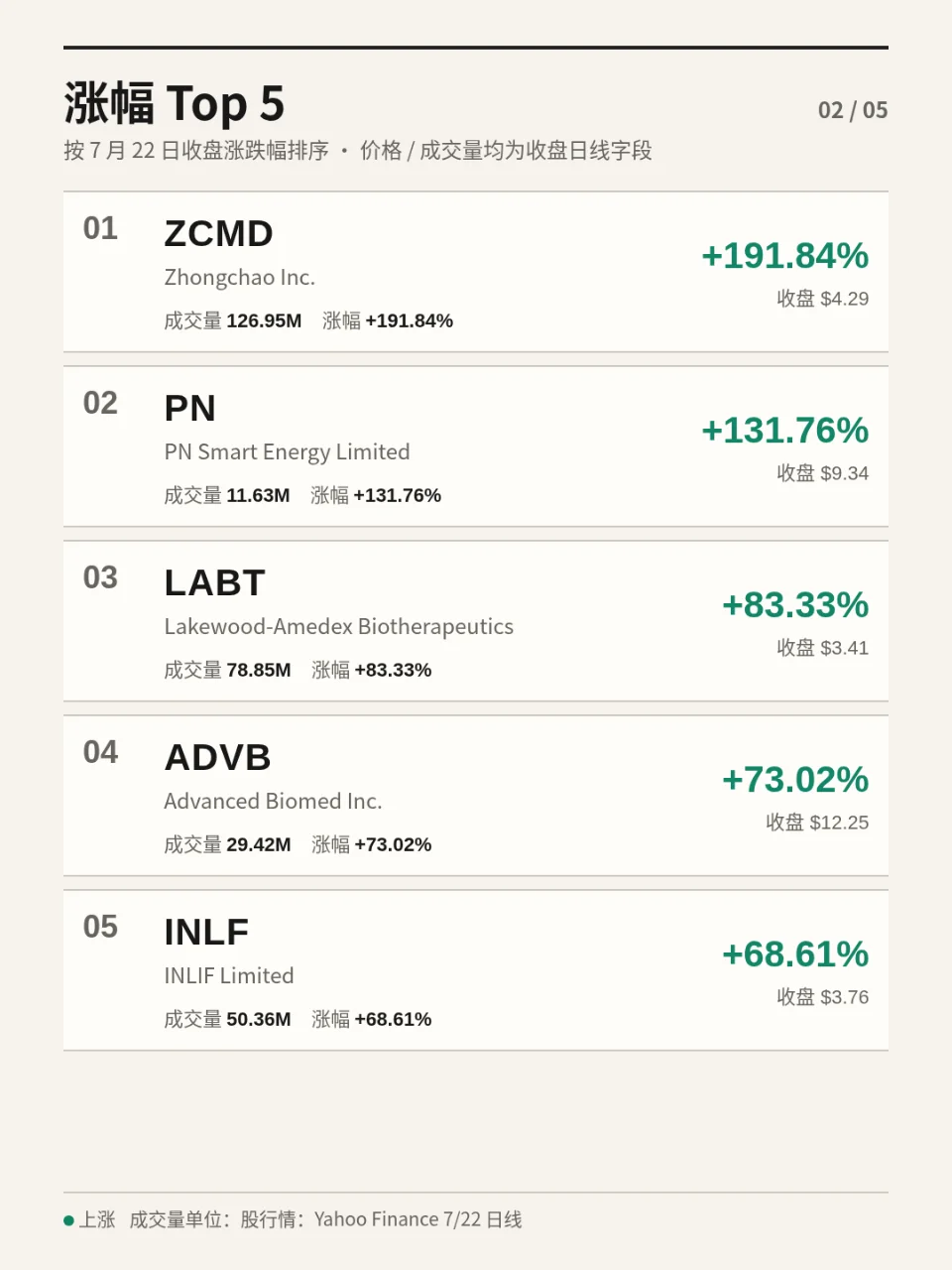Click the 02 / 05 page indicator

pos(853,110)
